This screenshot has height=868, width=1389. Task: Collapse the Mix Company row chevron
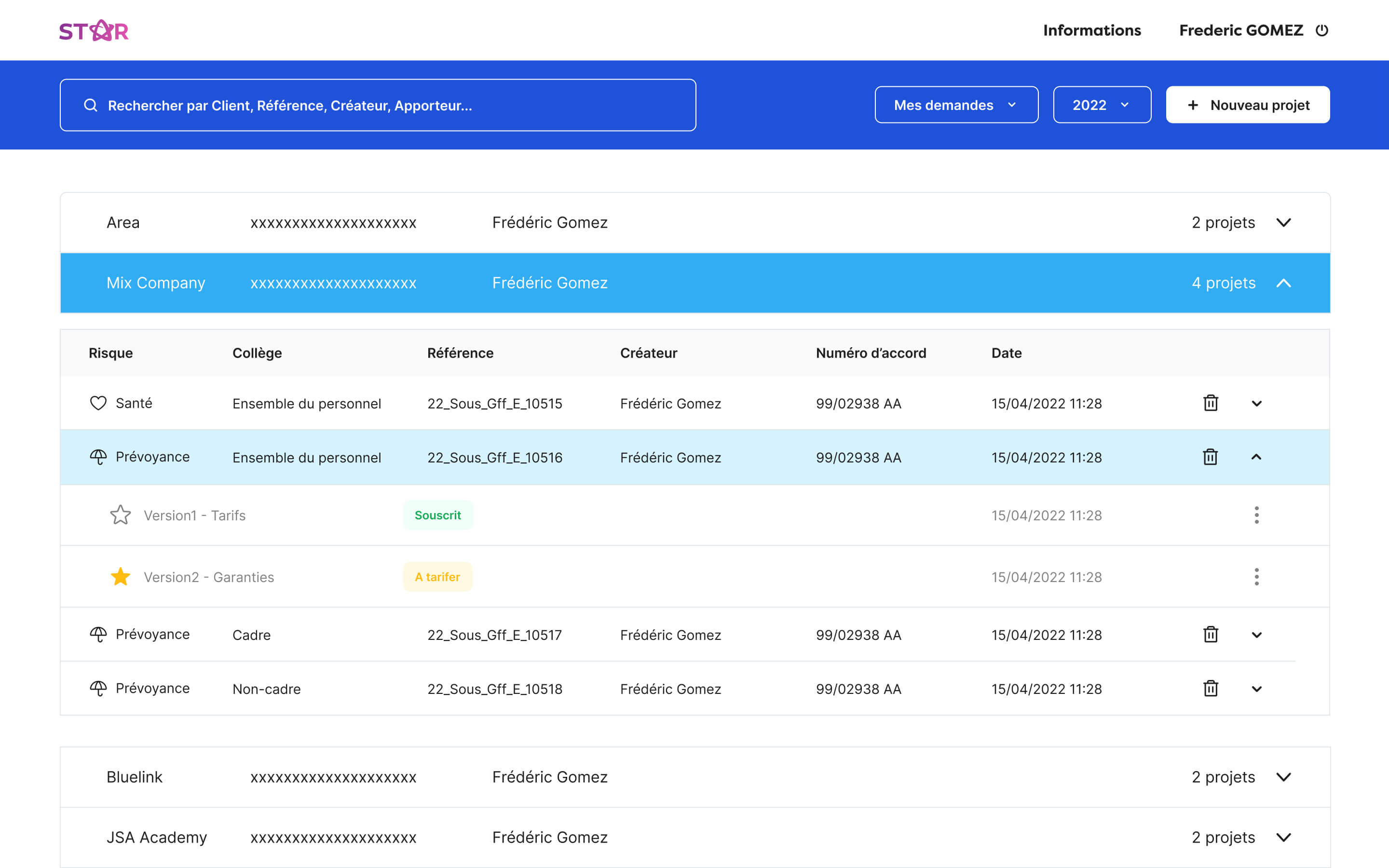pos(1283,283)
